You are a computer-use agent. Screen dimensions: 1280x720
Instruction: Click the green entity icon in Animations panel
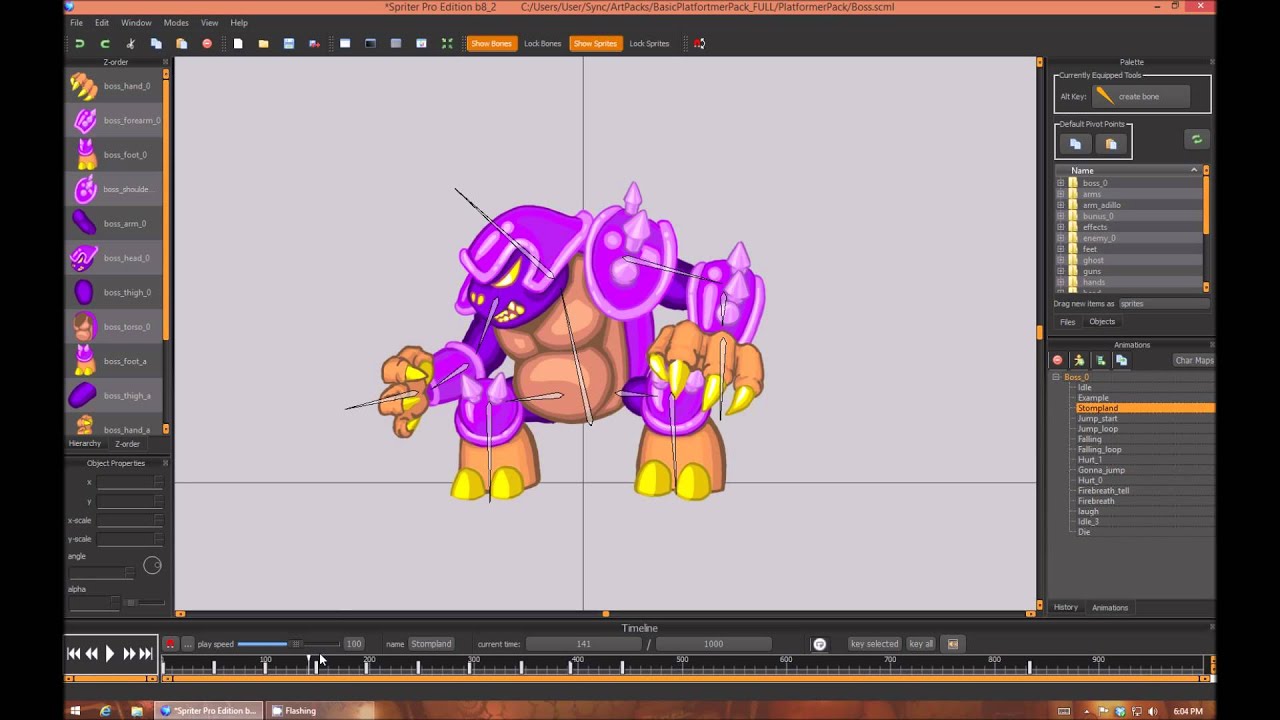pos(1100,360)
